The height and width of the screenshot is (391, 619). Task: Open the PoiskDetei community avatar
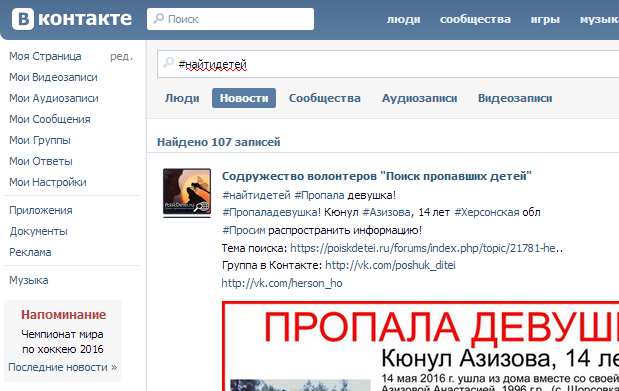pyautogui.click(x=187, y=193)
